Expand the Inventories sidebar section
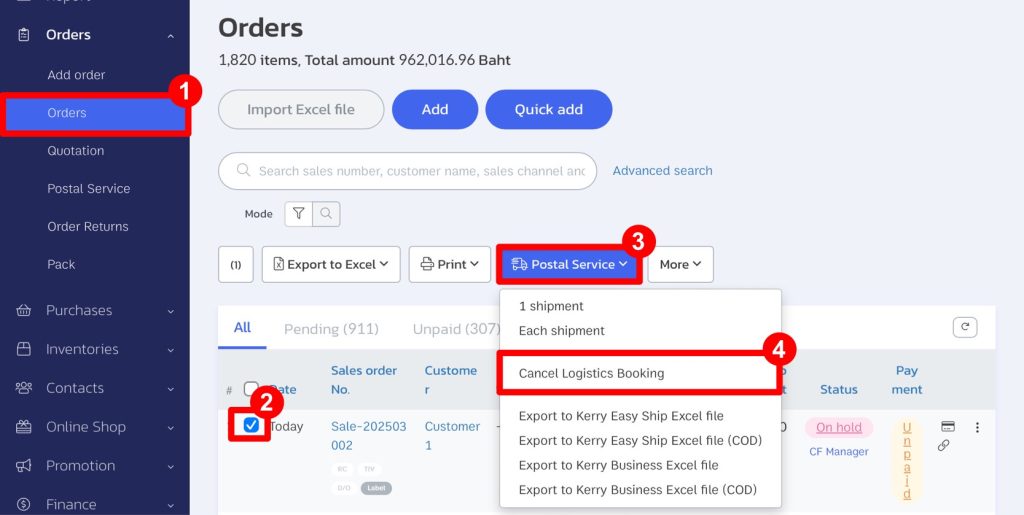1024x515 pixels. [95, 349]
